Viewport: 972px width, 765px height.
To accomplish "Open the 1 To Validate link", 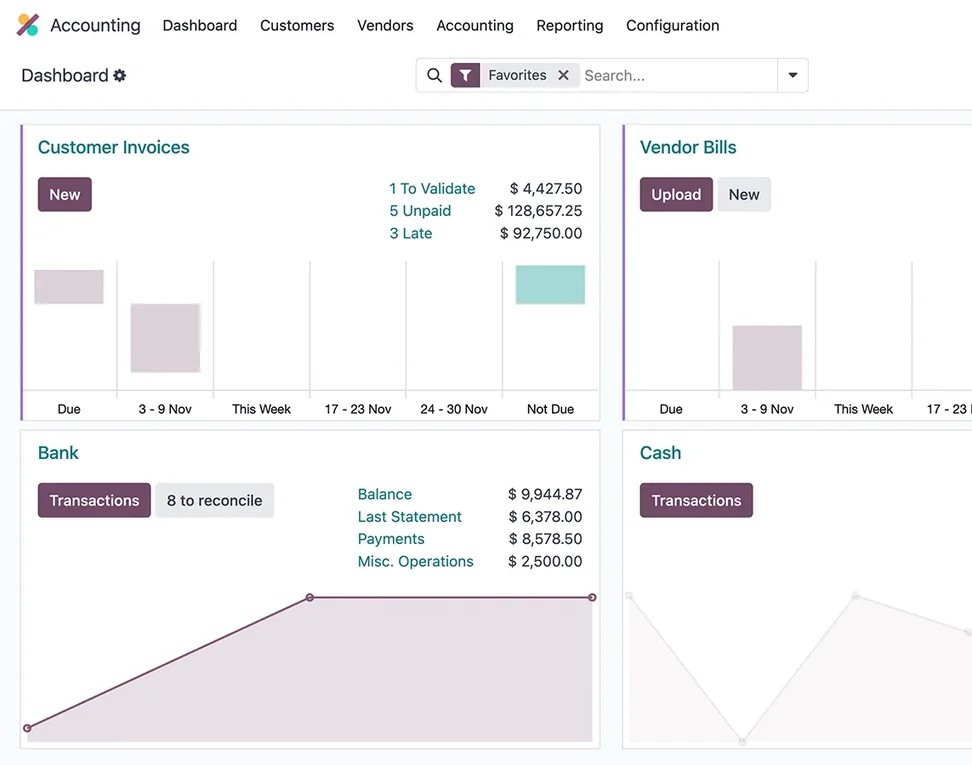I will 432,188.
